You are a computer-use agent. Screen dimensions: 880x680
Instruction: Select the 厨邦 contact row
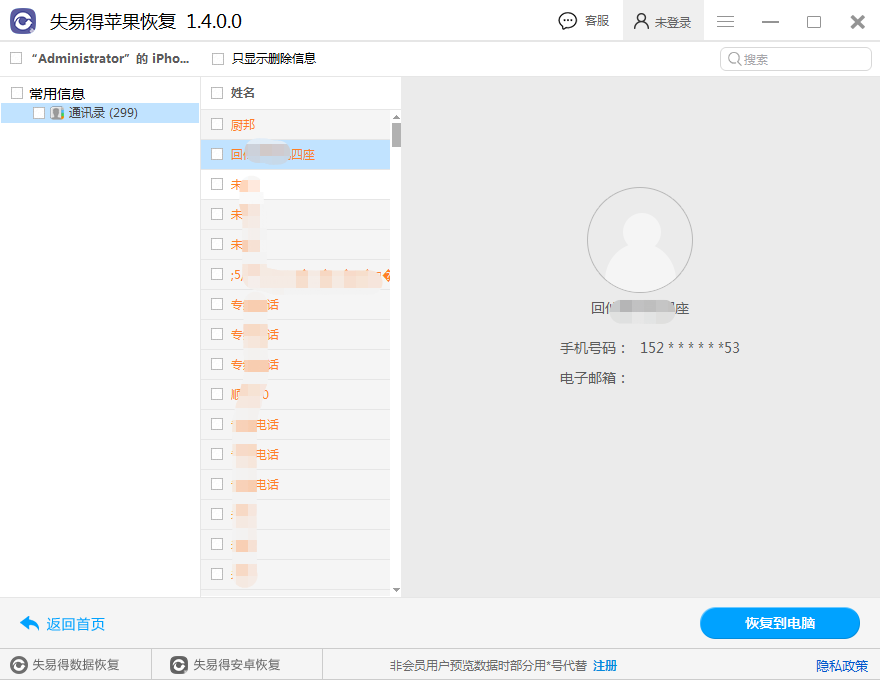[x=295, y=125]
